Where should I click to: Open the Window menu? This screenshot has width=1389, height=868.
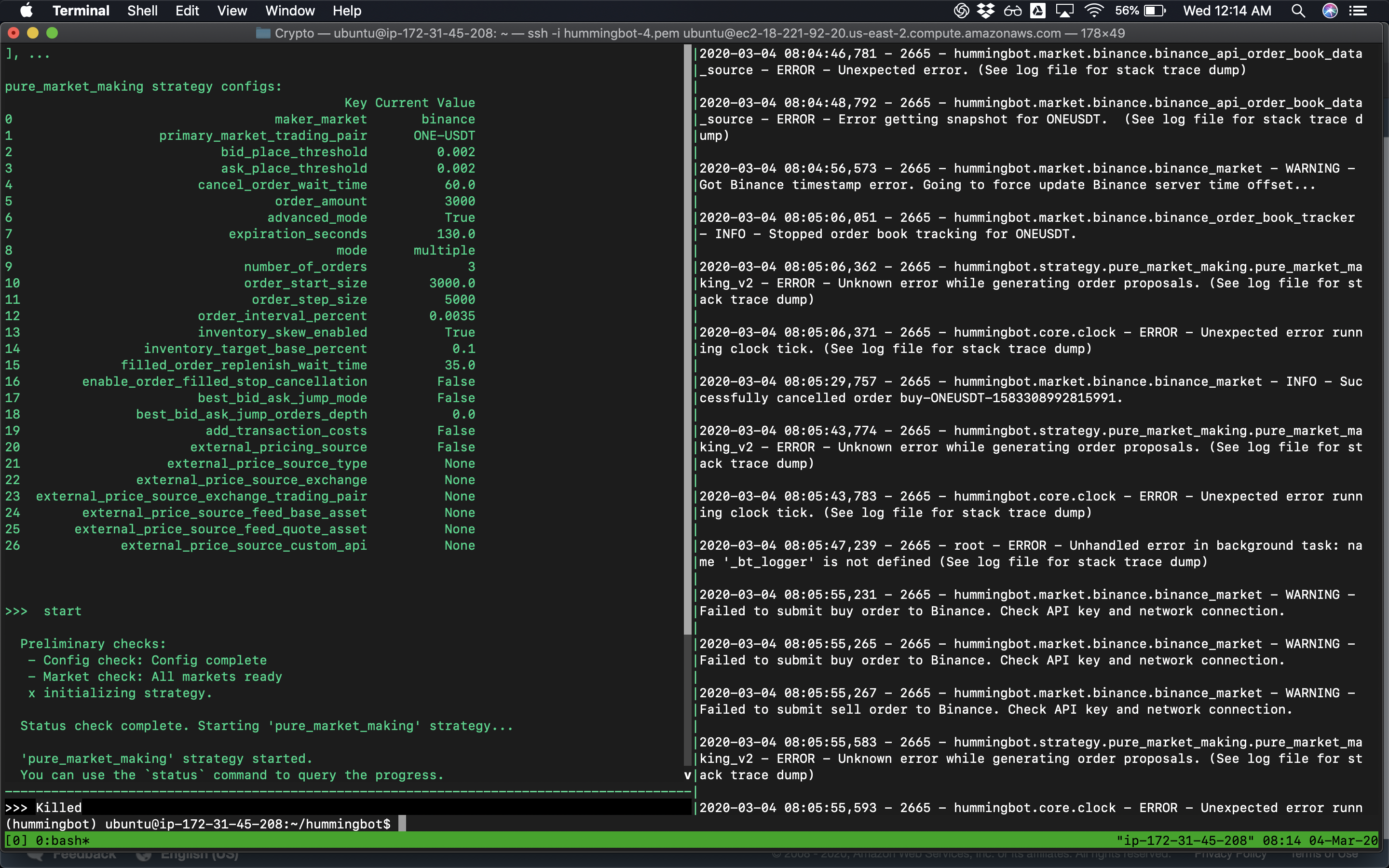click(x=290, y=10)
